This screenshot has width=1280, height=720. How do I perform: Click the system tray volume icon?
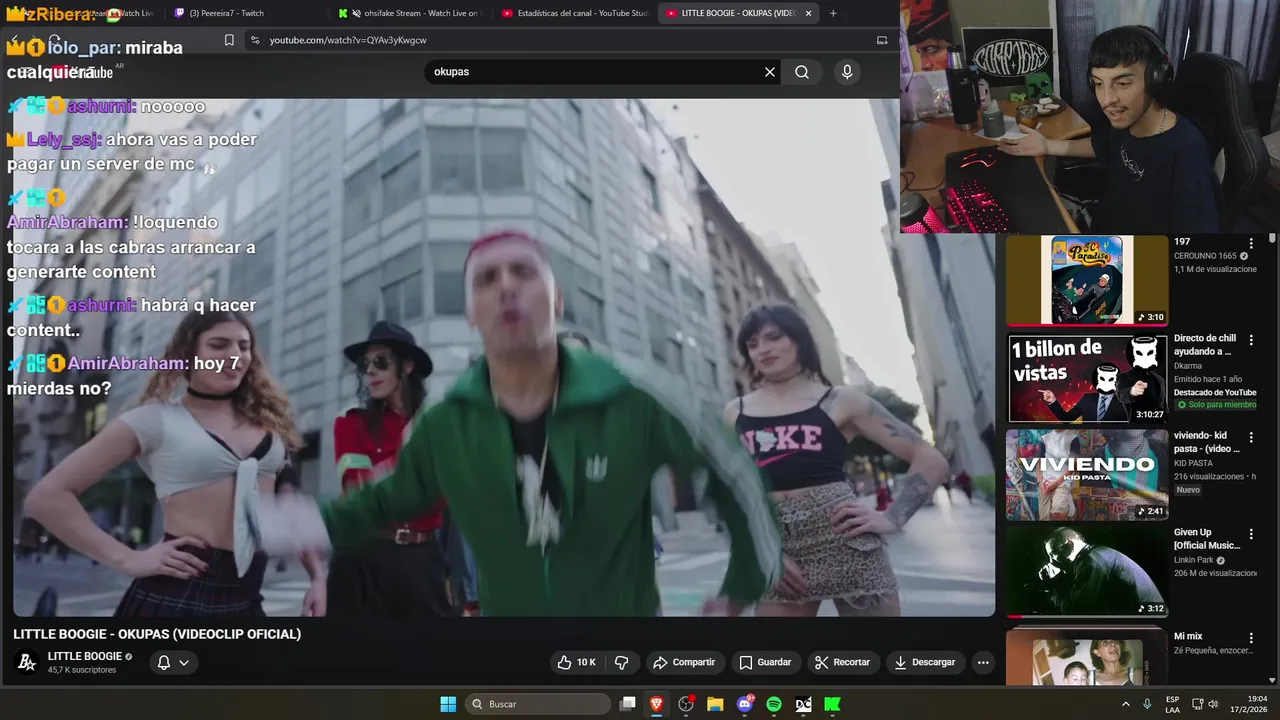coord(1214,704)
